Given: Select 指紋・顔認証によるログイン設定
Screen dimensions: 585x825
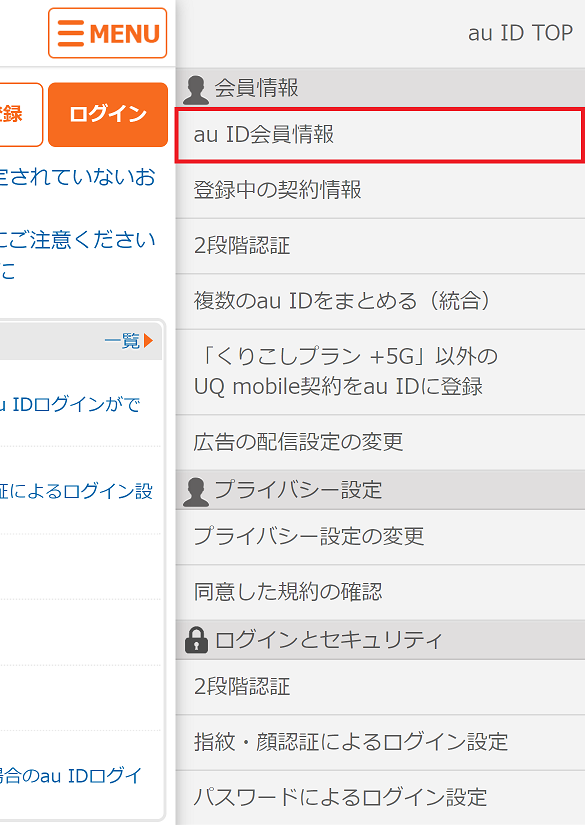Looking at the screenshot, I should [380, 742].
